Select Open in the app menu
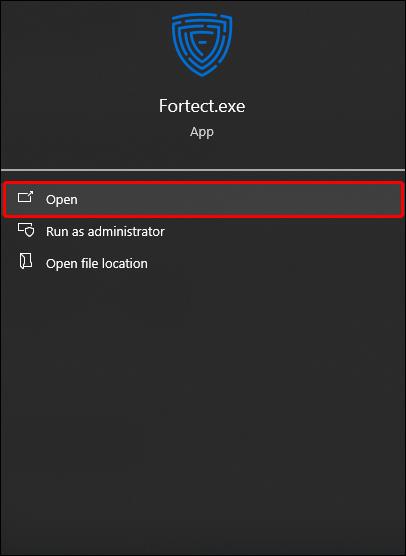This screenshot has height=556, width=406. [204, 199]
